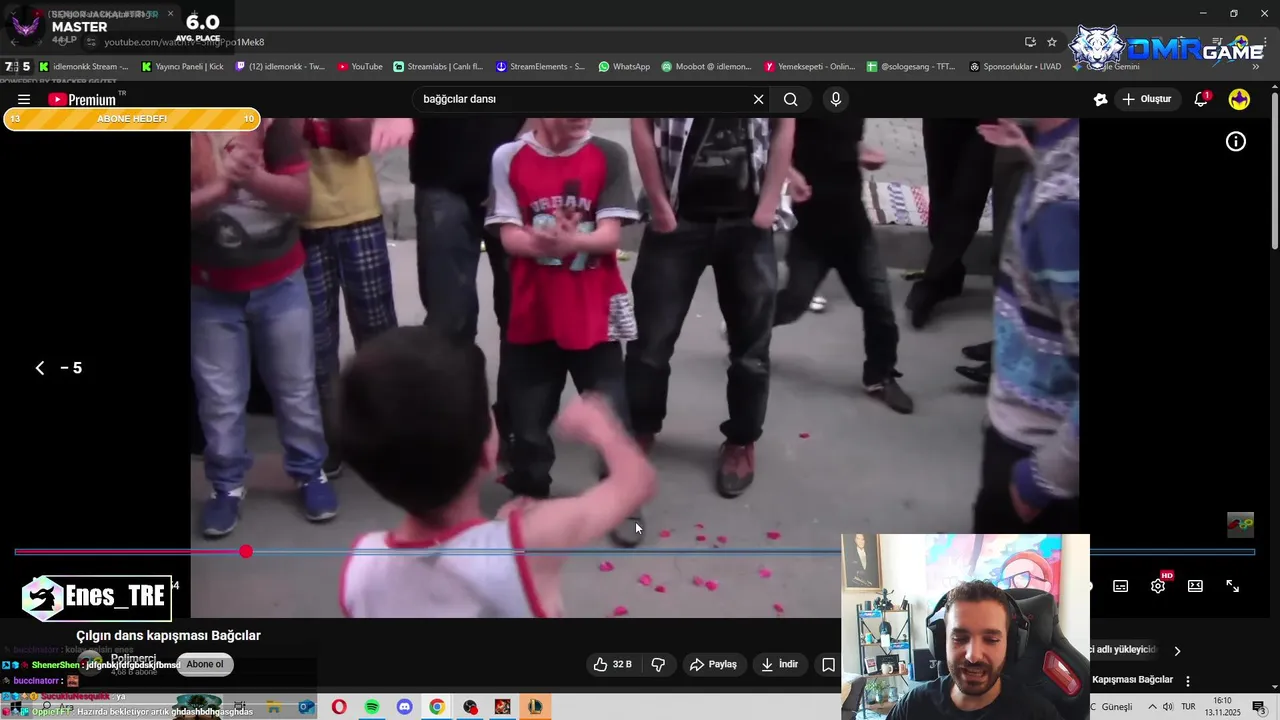
Task: Open Opera from the taskbar
Action: pyautogui.click(x=339, y=707)
